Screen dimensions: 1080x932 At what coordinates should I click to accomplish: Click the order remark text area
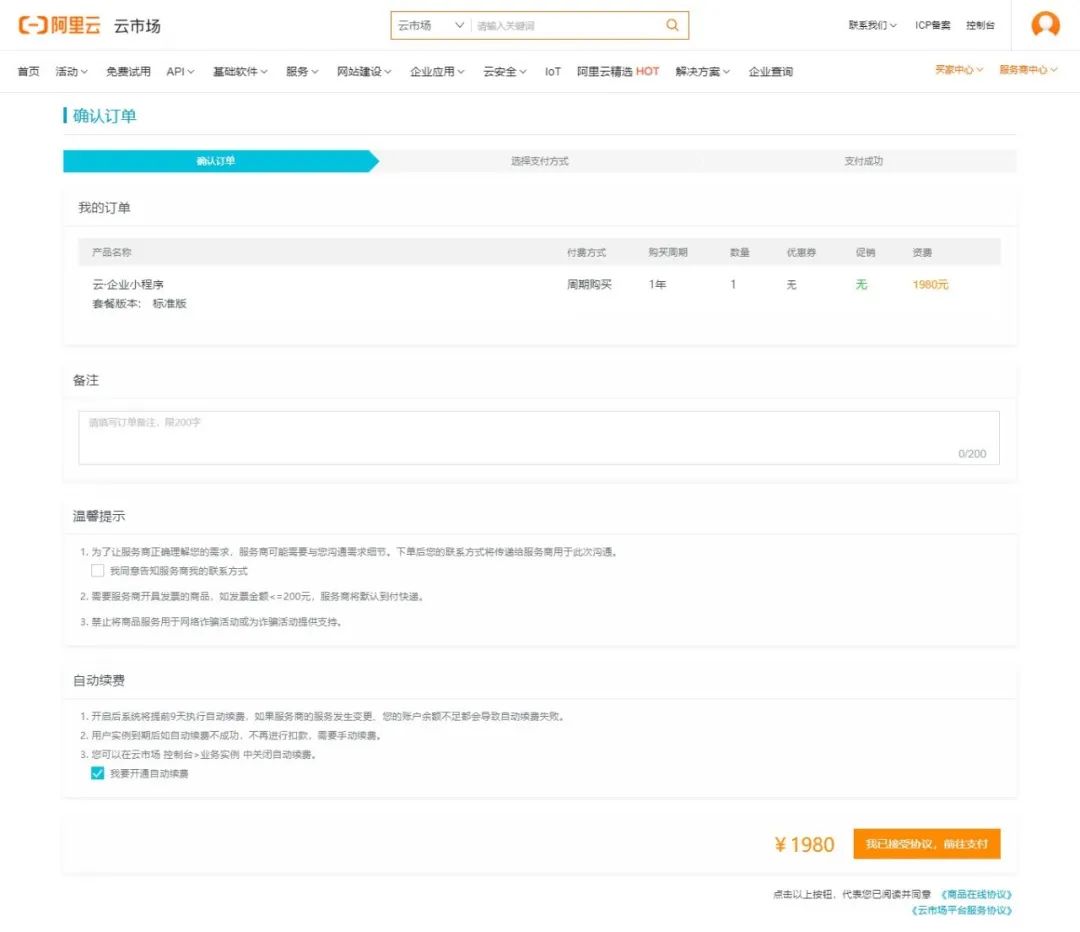pyautogui.click(x=539, y=438)
